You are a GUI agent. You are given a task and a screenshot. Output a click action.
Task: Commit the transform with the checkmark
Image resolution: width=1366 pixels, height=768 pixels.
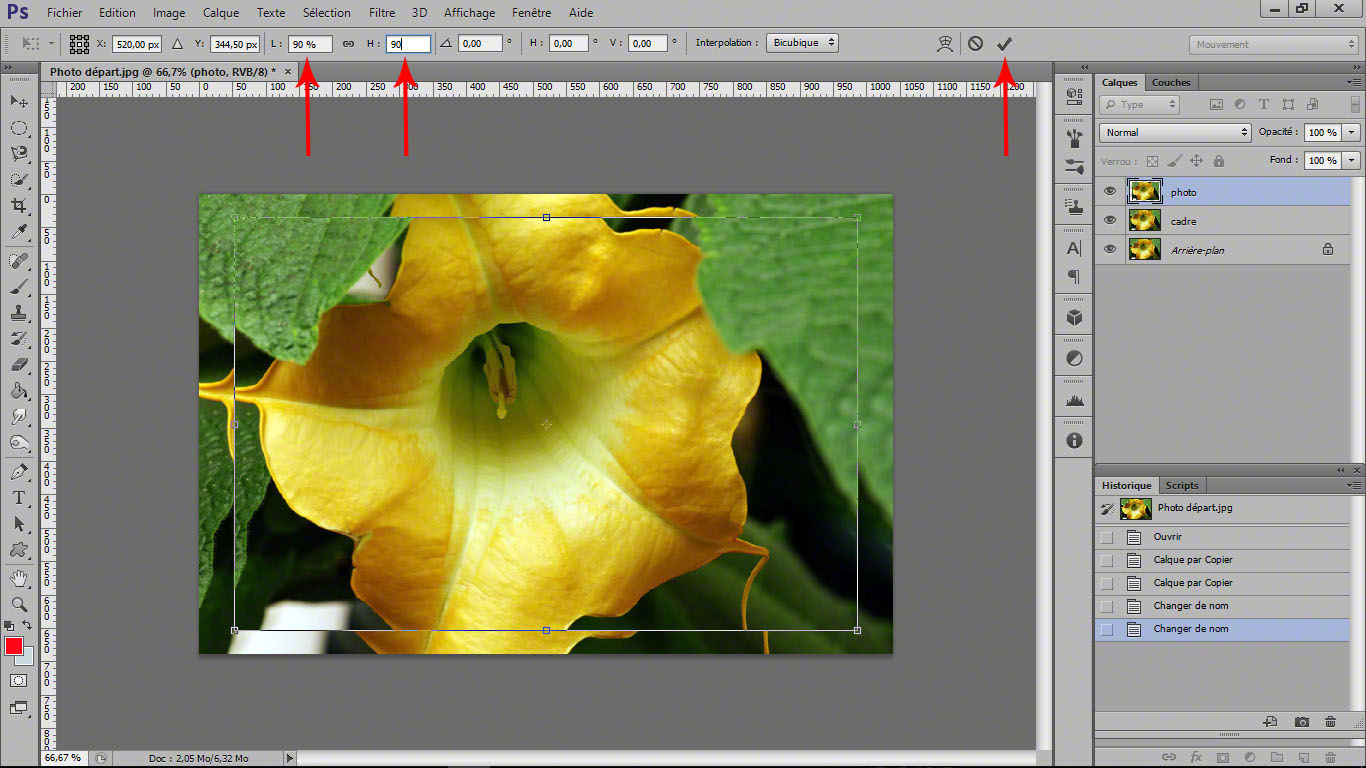[1005, 44]
